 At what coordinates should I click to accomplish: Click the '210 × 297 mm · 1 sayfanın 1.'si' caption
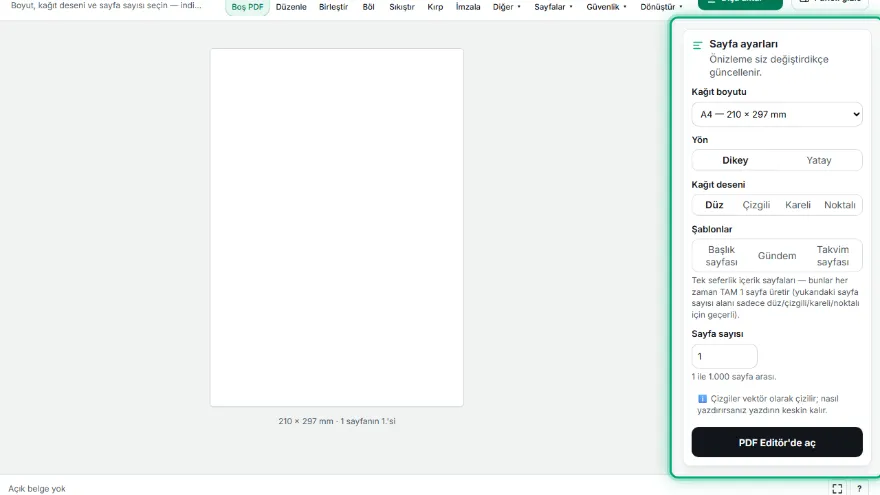click(x=337, y=421)
